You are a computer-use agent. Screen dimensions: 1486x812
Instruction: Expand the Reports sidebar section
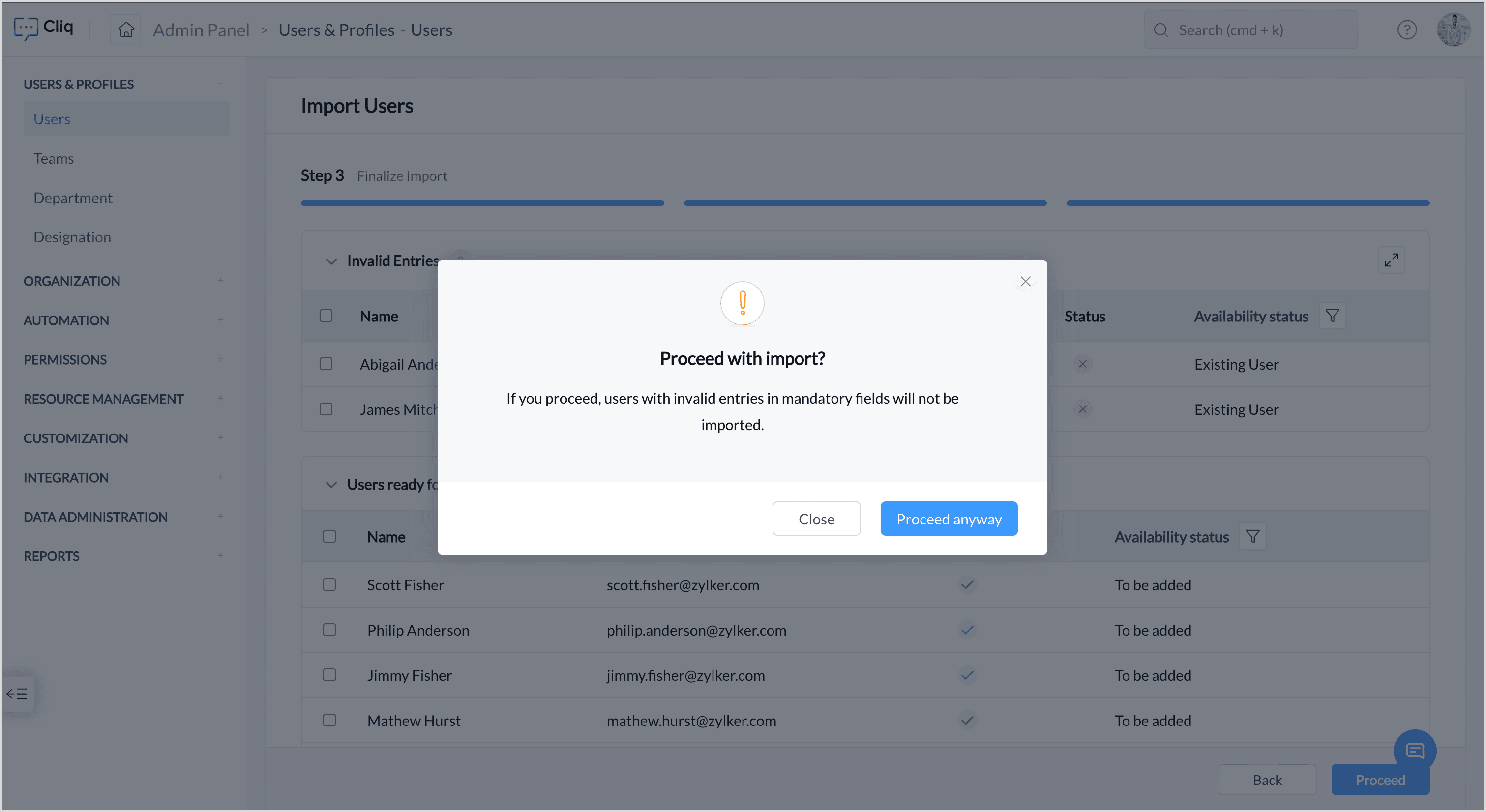[220, 556]
